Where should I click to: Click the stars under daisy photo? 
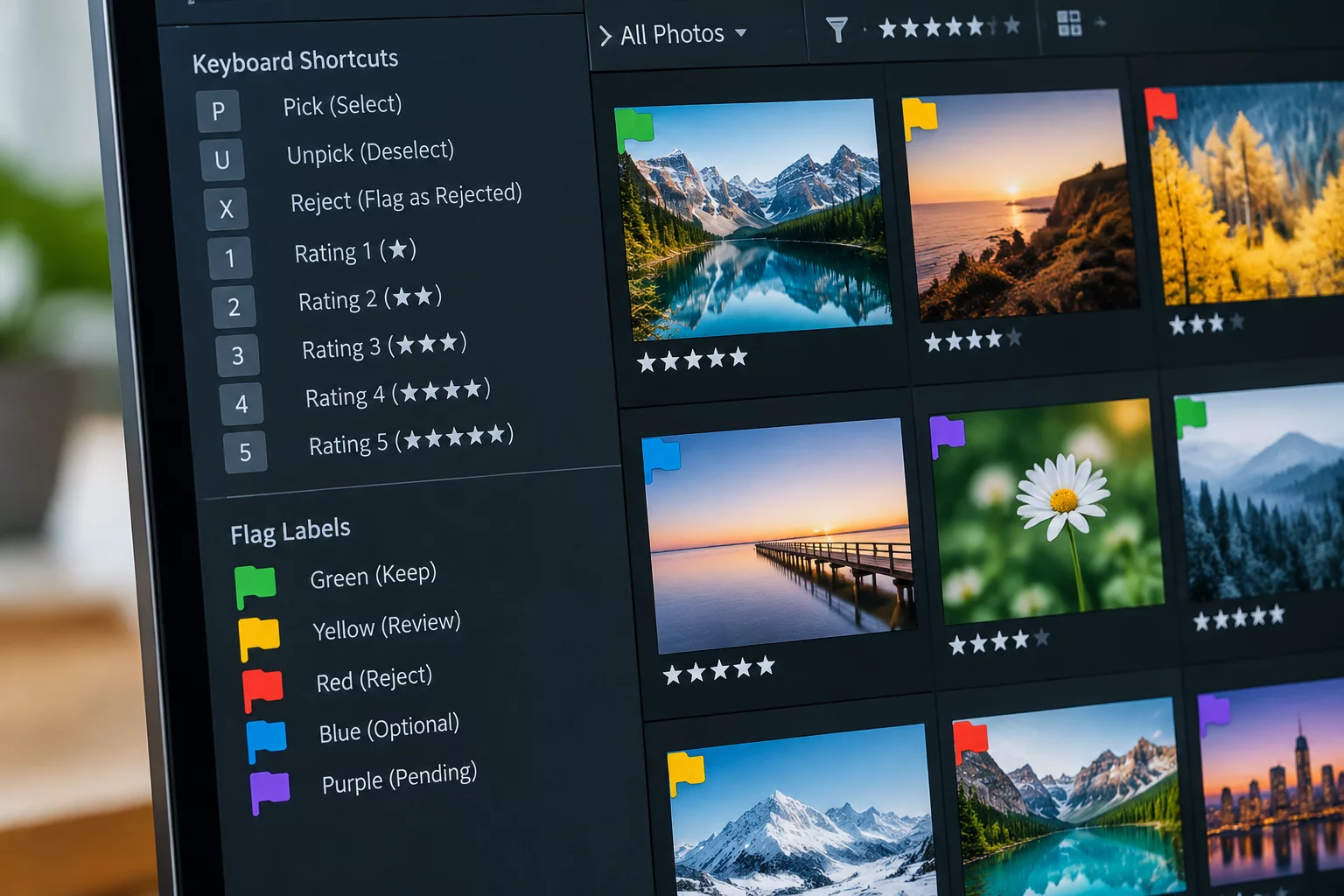point(999,643)
